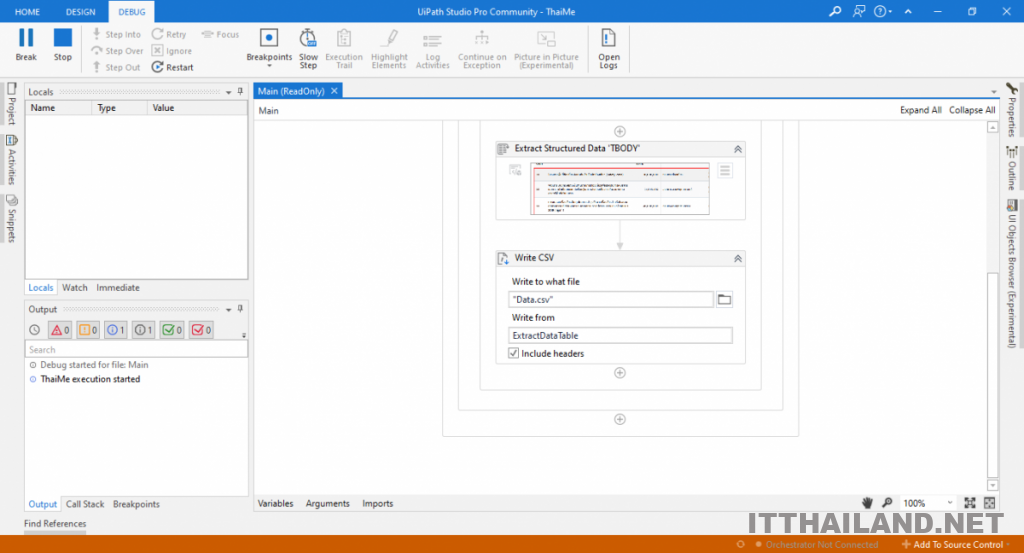Viewport: 1024px width, 553px height.
Task: Toggle trace messages filter in Output
Action: click(143, 330)
